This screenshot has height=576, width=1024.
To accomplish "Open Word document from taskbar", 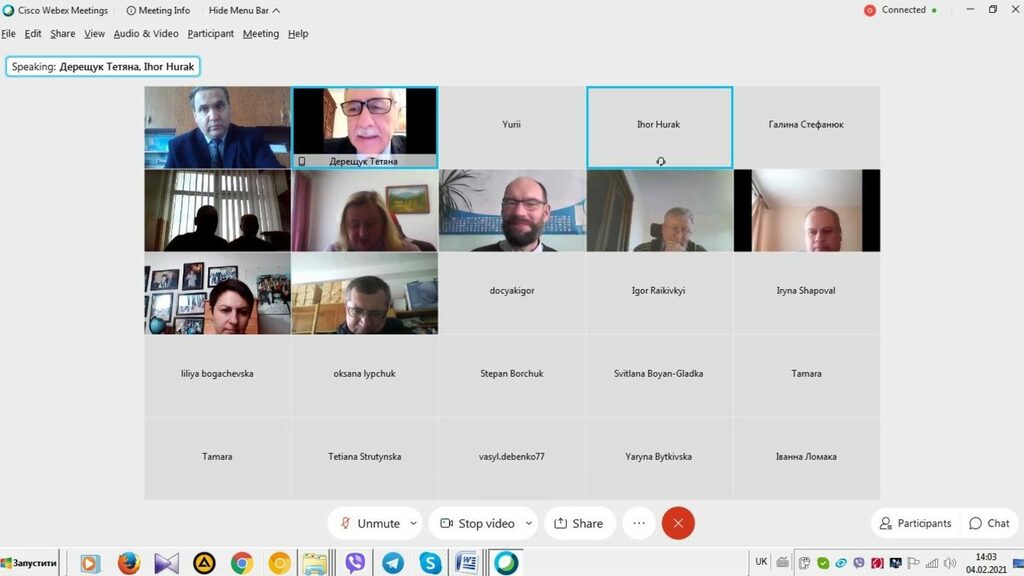I will [x=467, y=562].
